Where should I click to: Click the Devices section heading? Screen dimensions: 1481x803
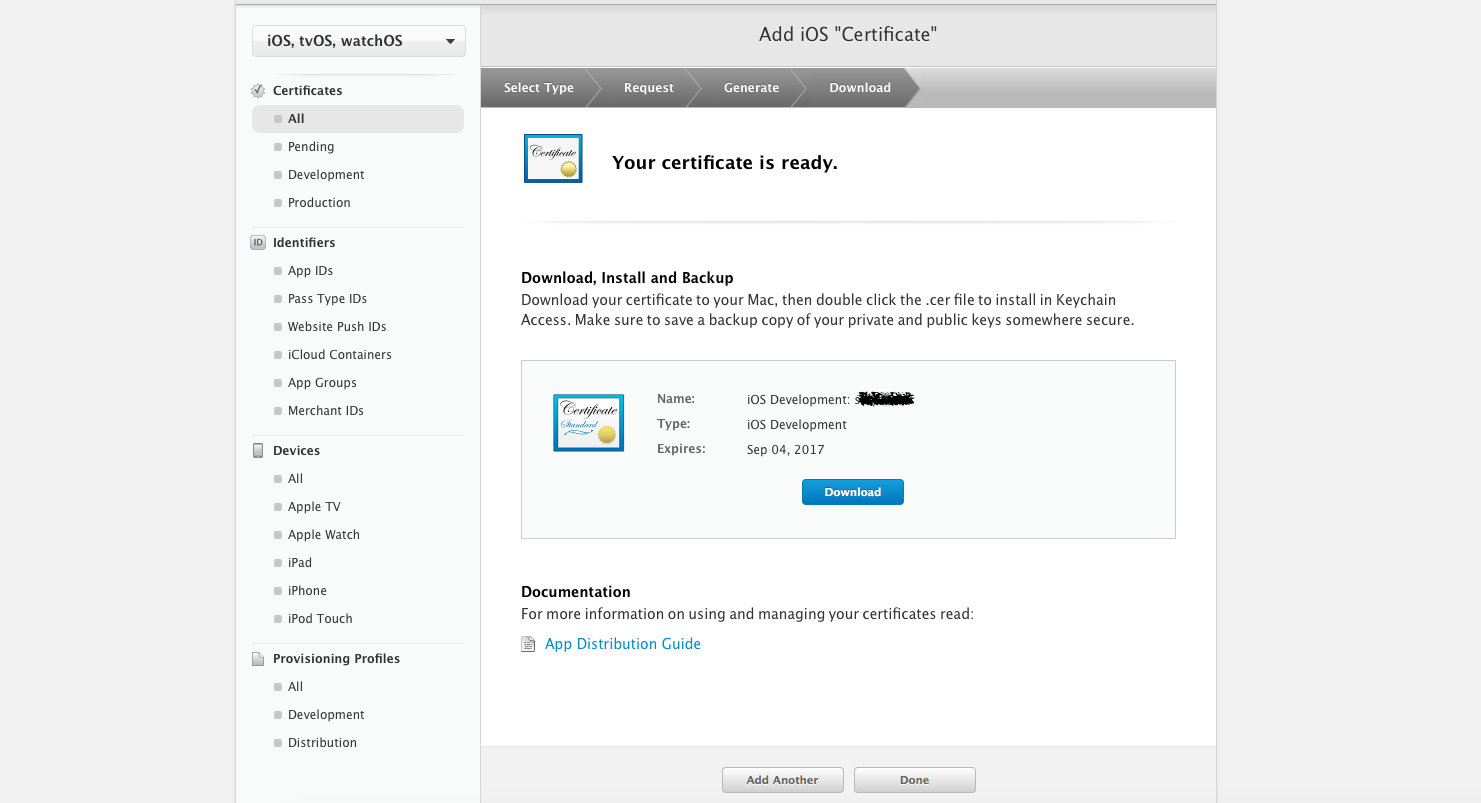click(x=296, y=451)
